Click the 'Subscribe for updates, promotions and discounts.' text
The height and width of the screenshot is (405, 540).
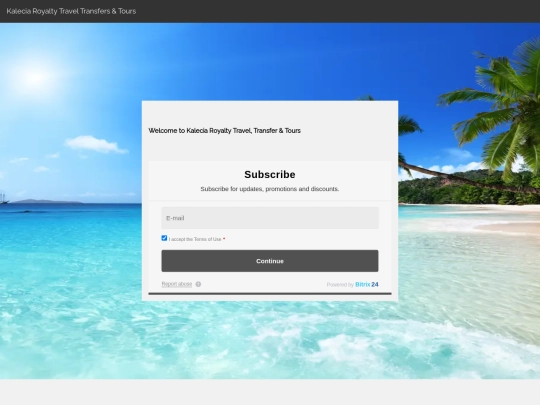click(x=270, y=189)
